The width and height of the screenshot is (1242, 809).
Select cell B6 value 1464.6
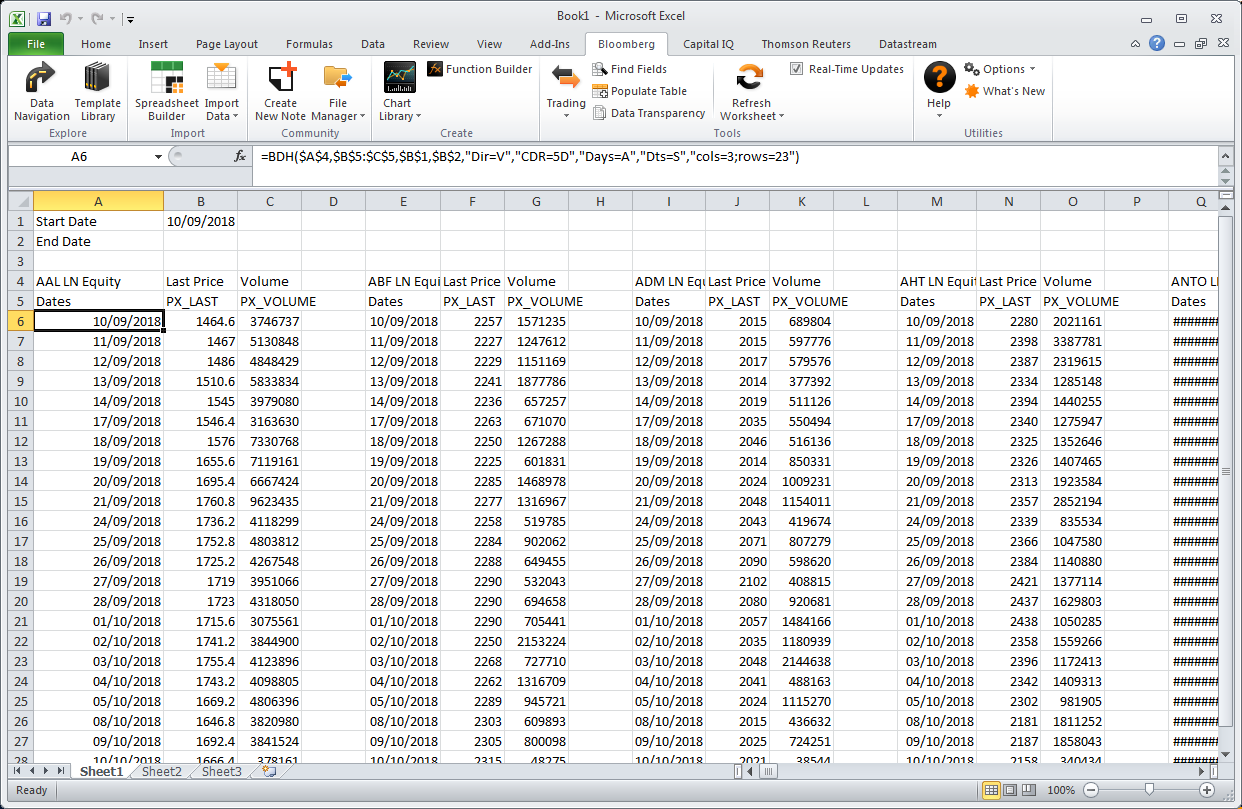point(201,321)
